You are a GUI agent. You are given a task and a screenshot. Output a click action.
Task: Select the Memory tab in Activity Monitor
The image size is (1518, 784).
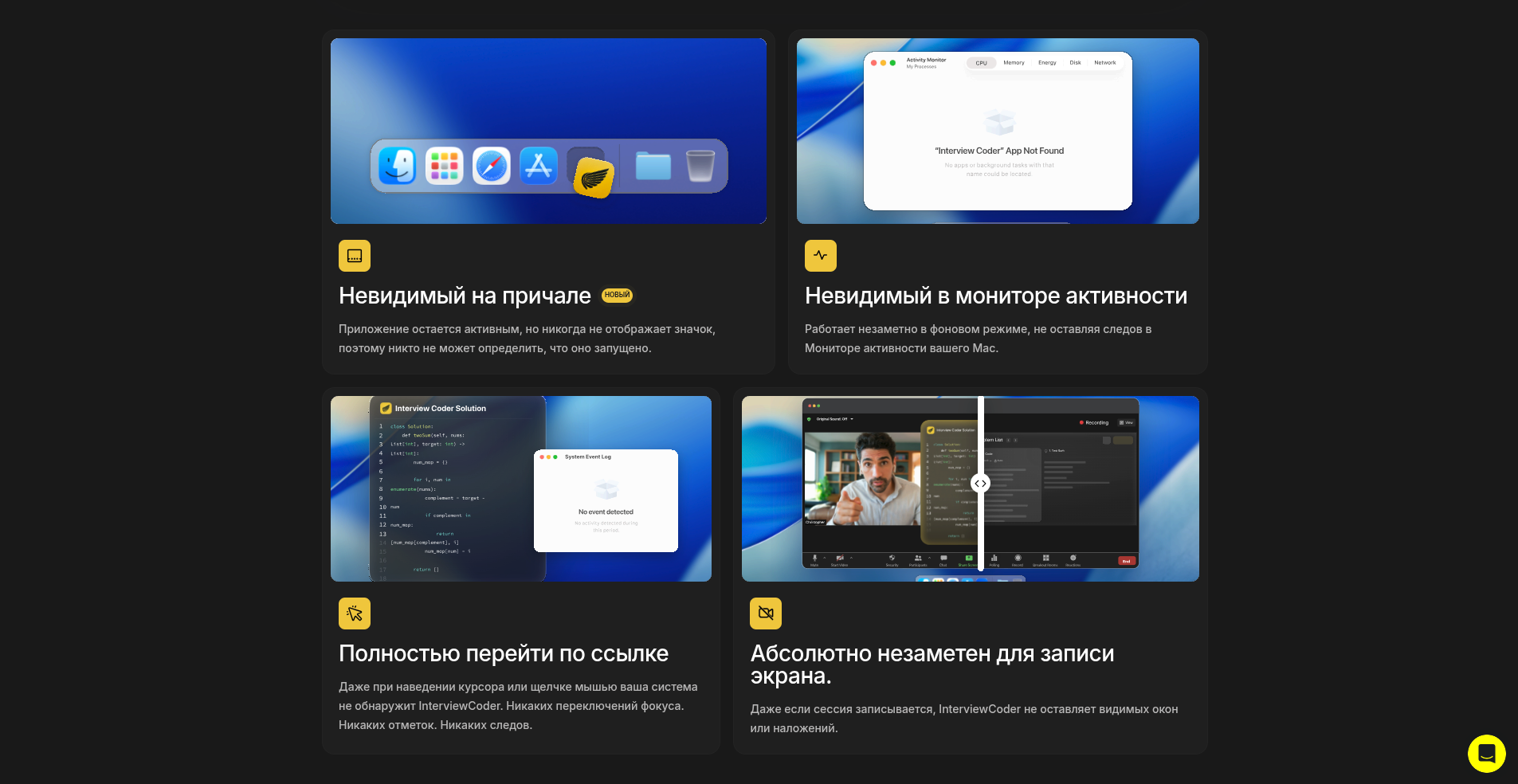pyautogui.click(x=1014, y=63)
